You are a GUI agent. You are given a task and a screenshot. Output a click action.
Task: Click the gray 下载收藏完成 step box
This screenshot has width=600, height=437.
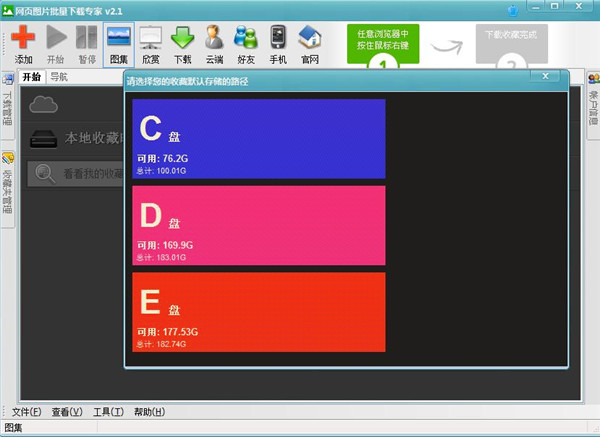[512, 44]
